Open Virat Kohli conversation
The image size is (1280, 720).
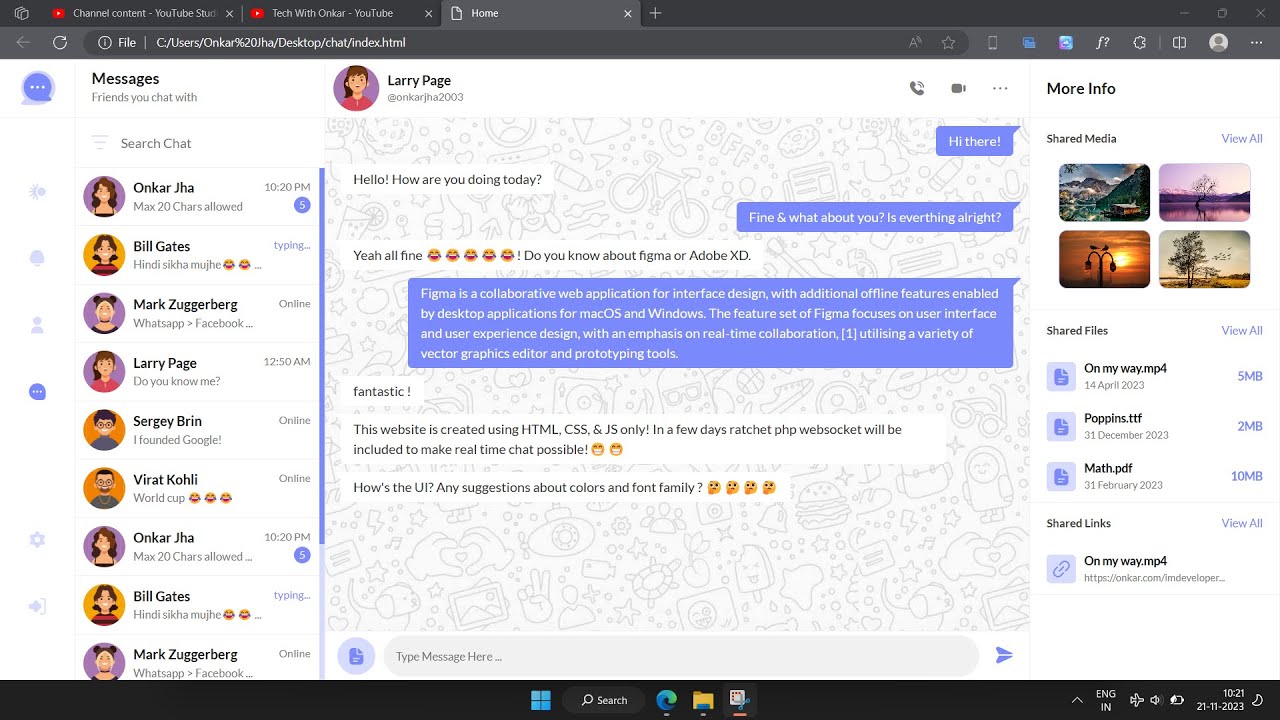[x=198, y=488]
